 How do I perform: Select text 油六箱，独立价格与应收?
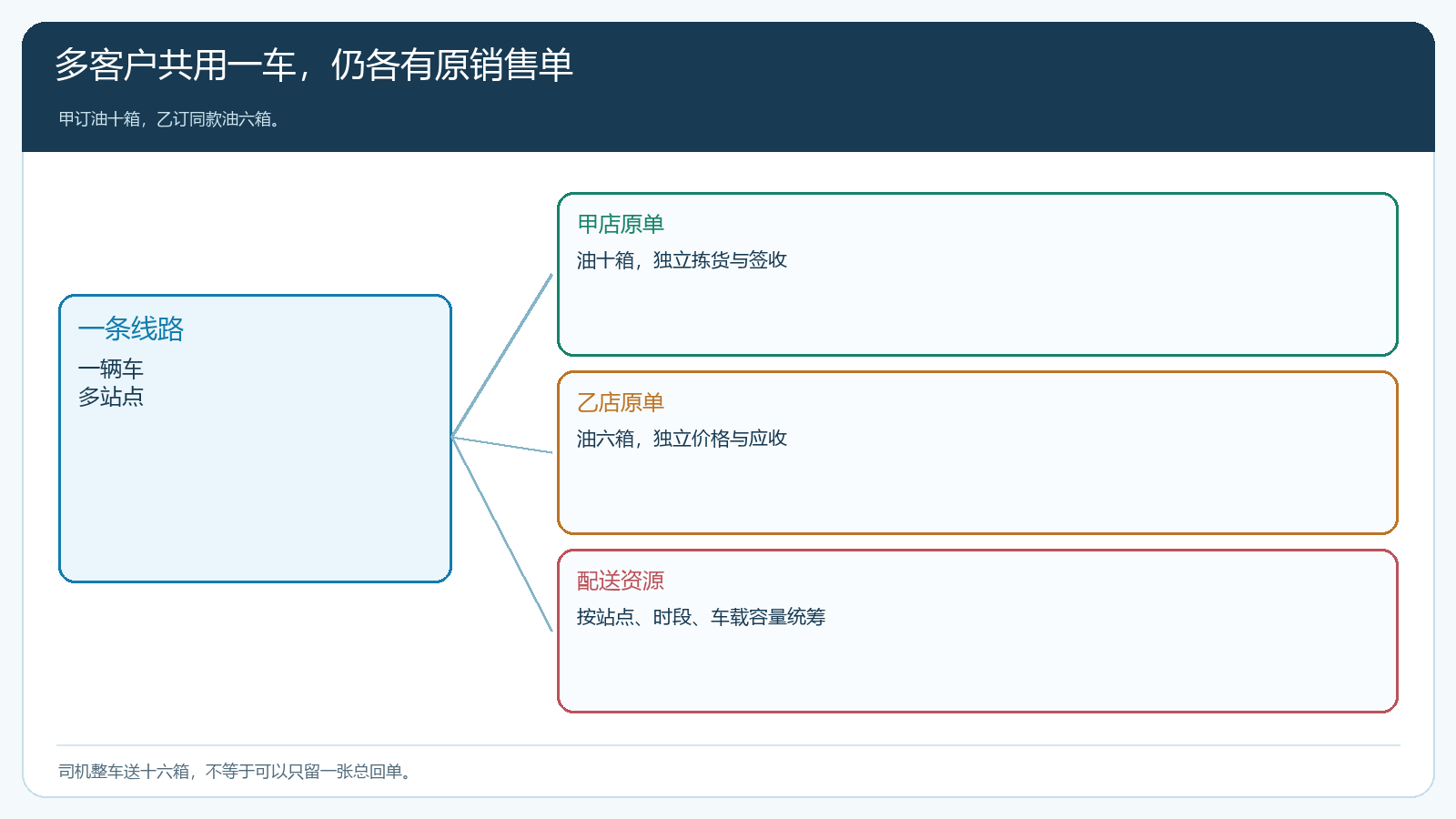point(682,439)
